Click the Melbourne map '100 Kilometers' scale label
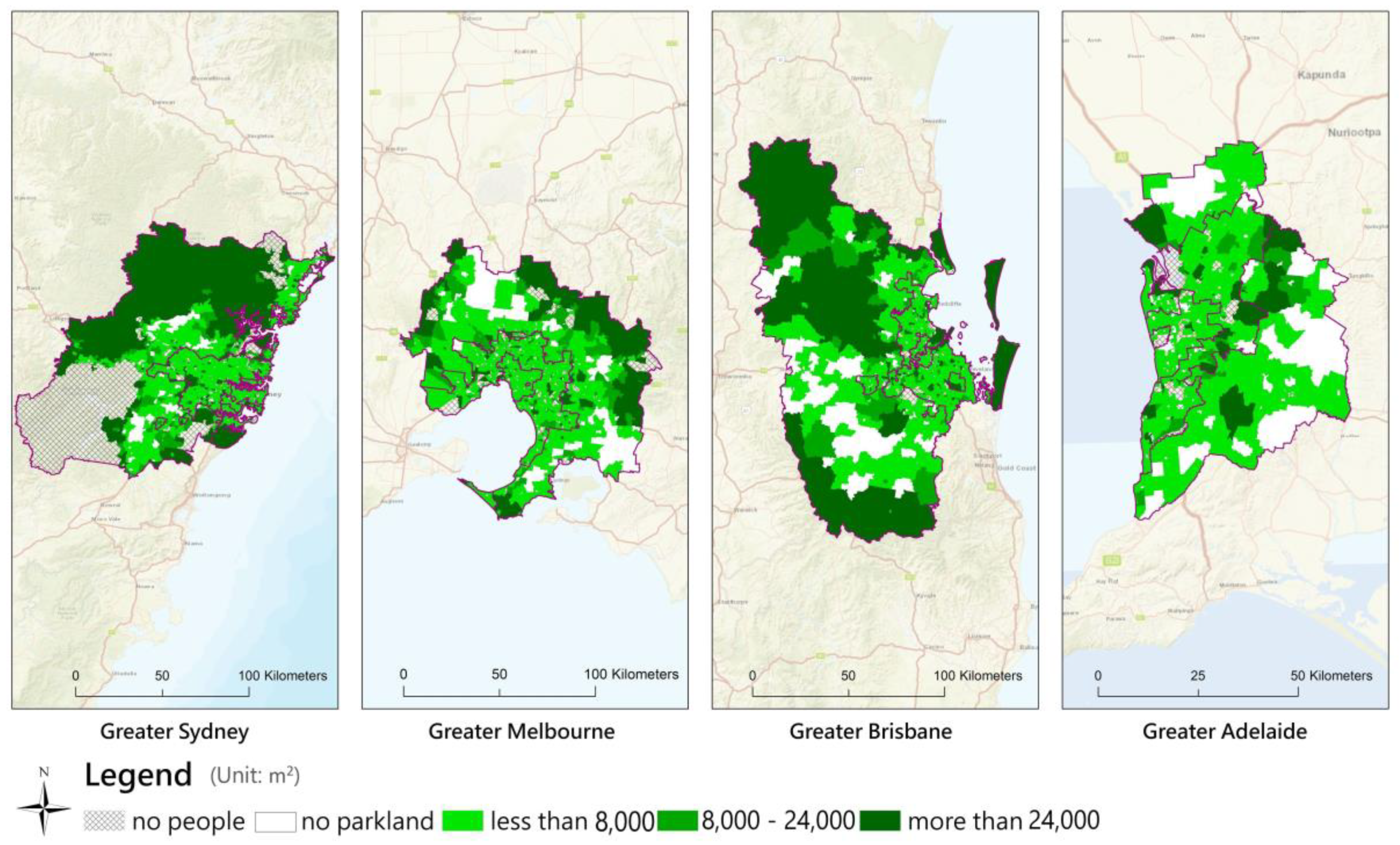 tap(631, 675)
